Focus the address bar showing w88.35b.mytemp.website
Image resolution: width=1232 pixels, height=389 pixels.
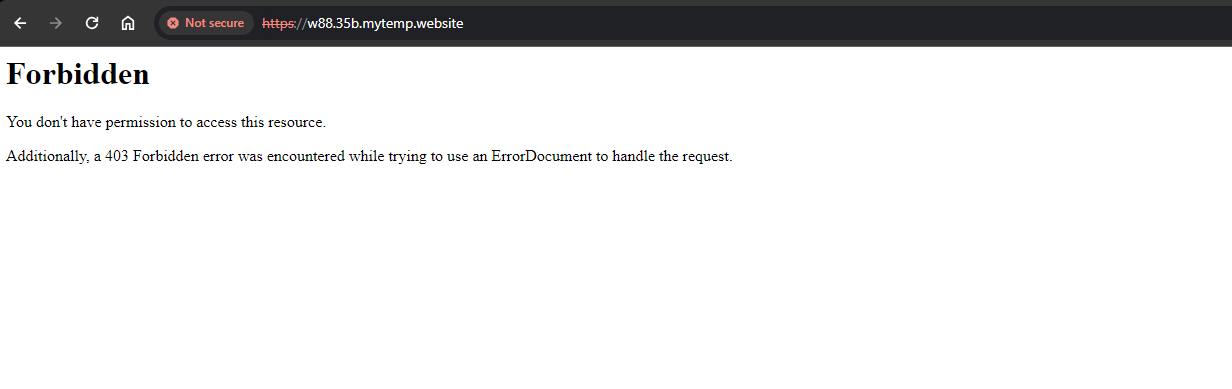(x=690, y=23)
